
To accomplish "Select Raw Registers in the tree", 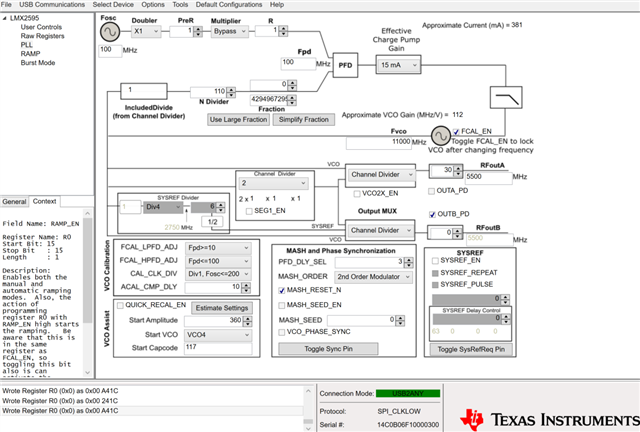I will pos(42,36).
